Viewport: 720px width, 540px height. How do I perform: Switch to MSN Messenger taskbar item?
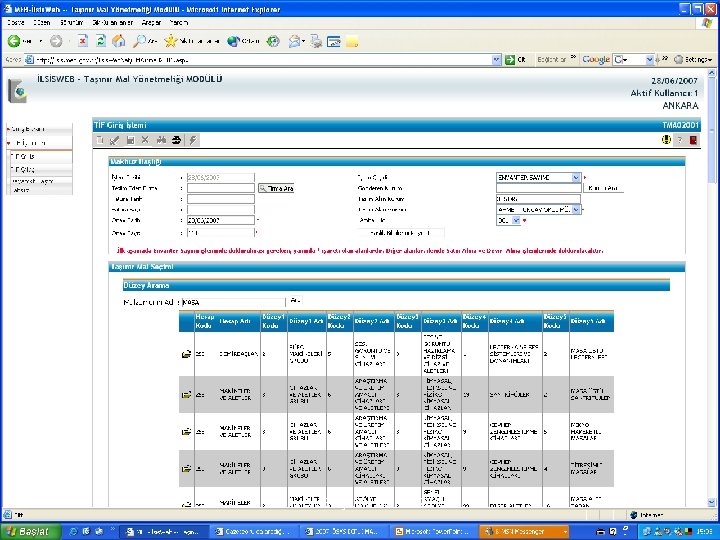pos(523,532)
